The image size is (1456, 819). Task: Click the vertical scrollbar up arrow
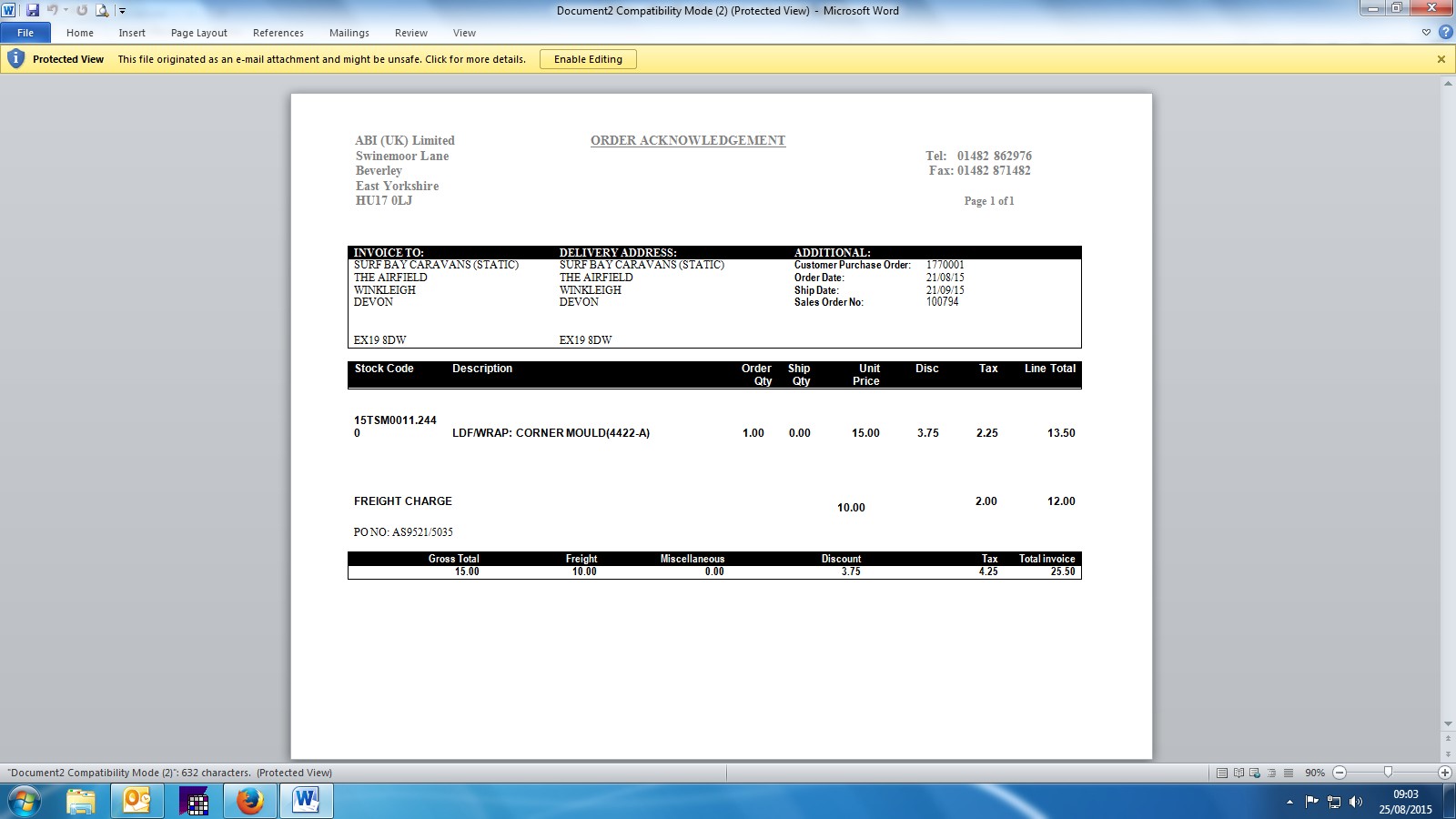(1448, 84)
